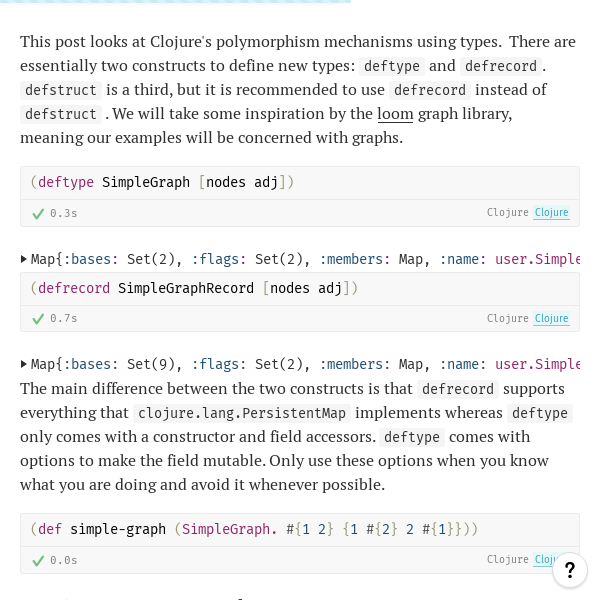Click the 0.3s runtime indicator
The image size is (600, 600).
point(64,213)
